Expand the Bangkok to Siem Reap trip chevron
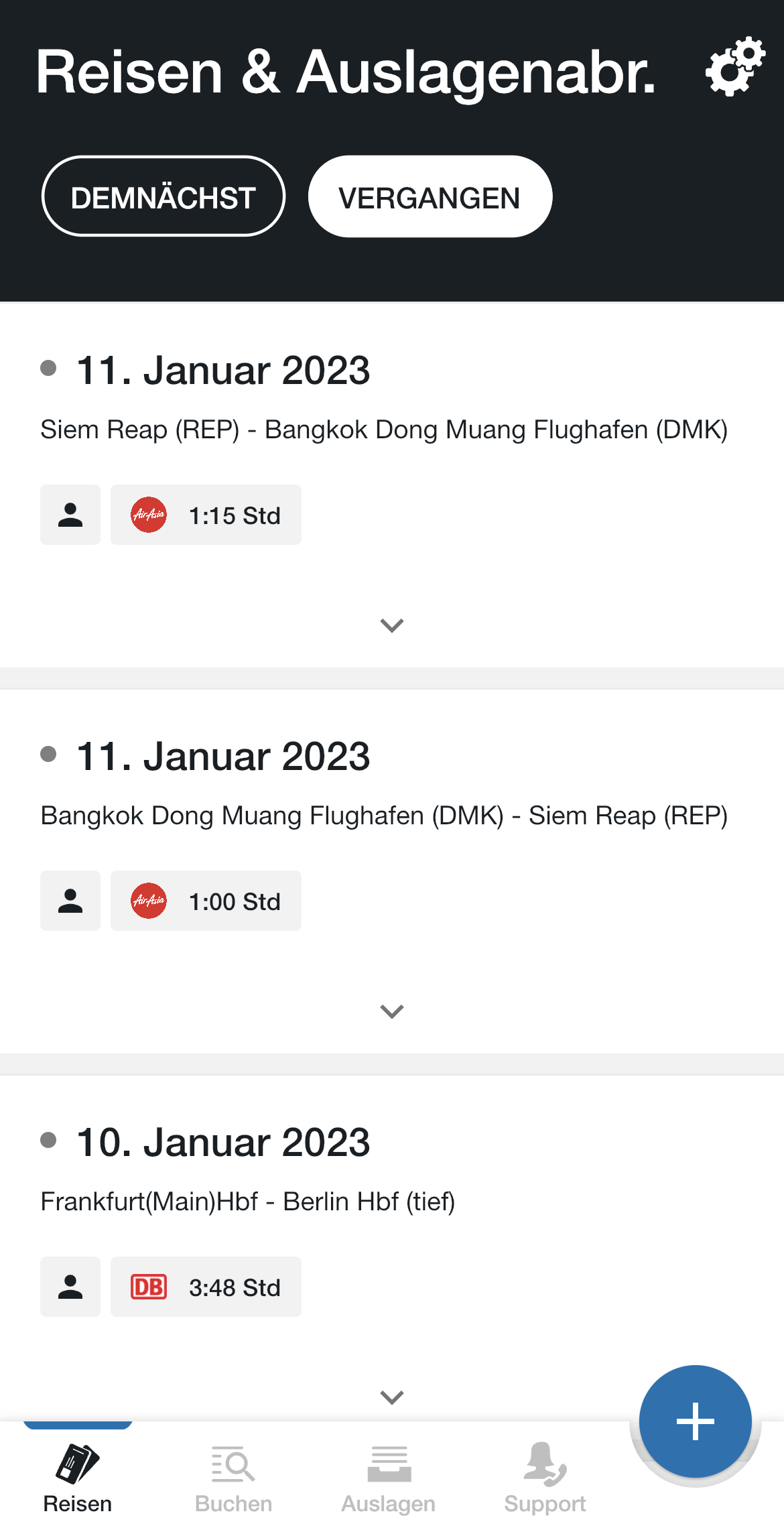The image size is (784, 1534). [x=392, y=1011]
